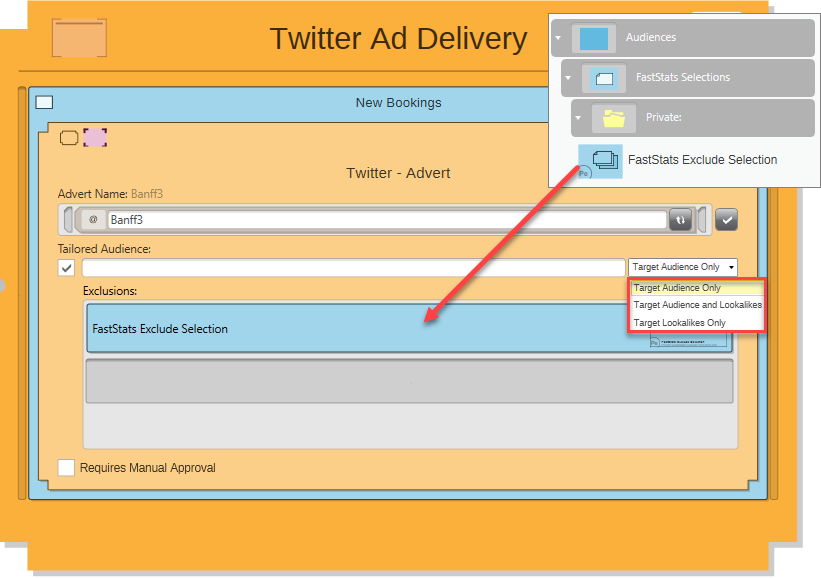The image size is (821, 578).
Task: Click the Requires Manual Approval label
Action: coord(148,468)
